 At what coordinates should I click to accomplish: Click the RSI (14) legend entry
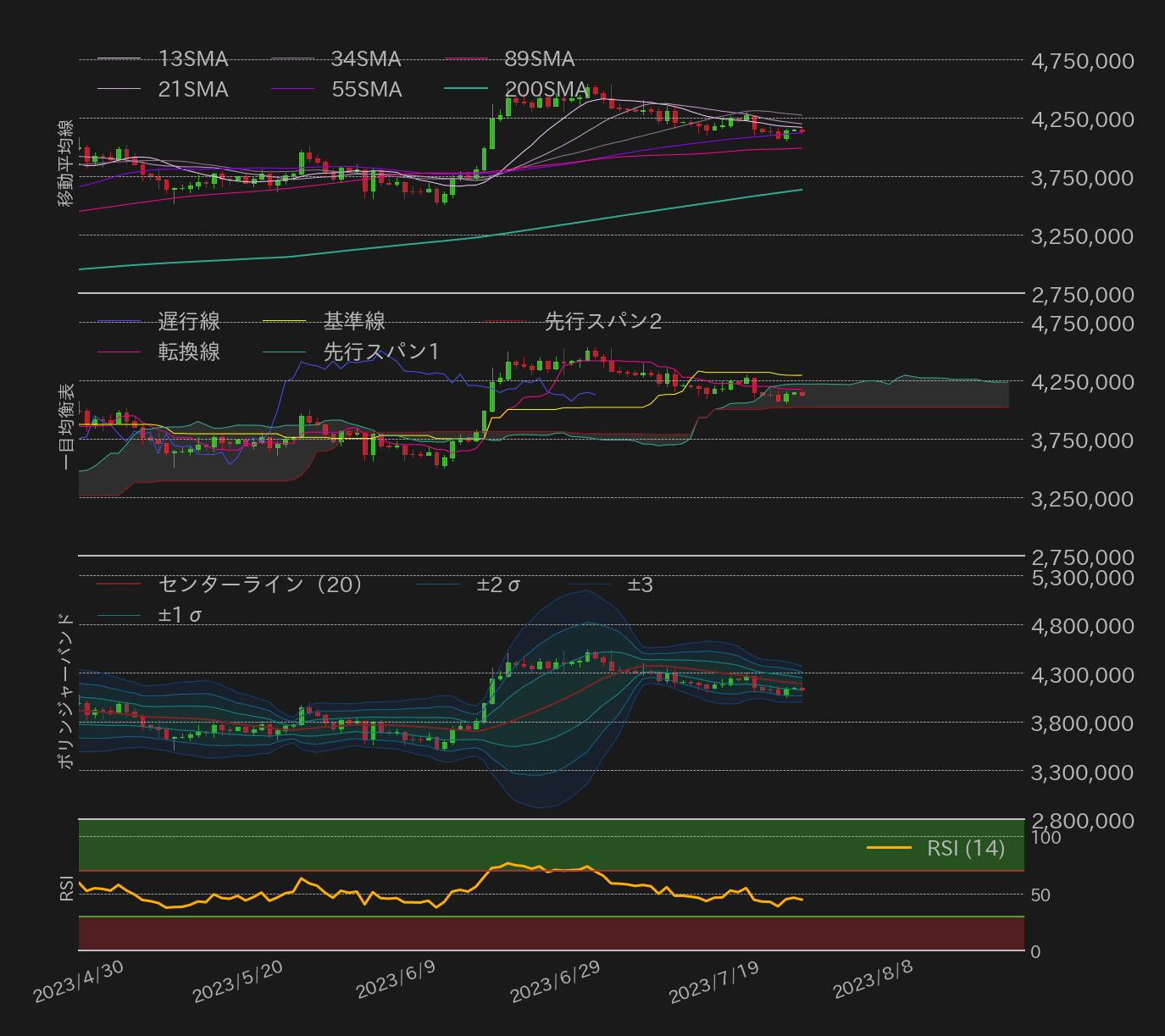[x=965, y=848]
